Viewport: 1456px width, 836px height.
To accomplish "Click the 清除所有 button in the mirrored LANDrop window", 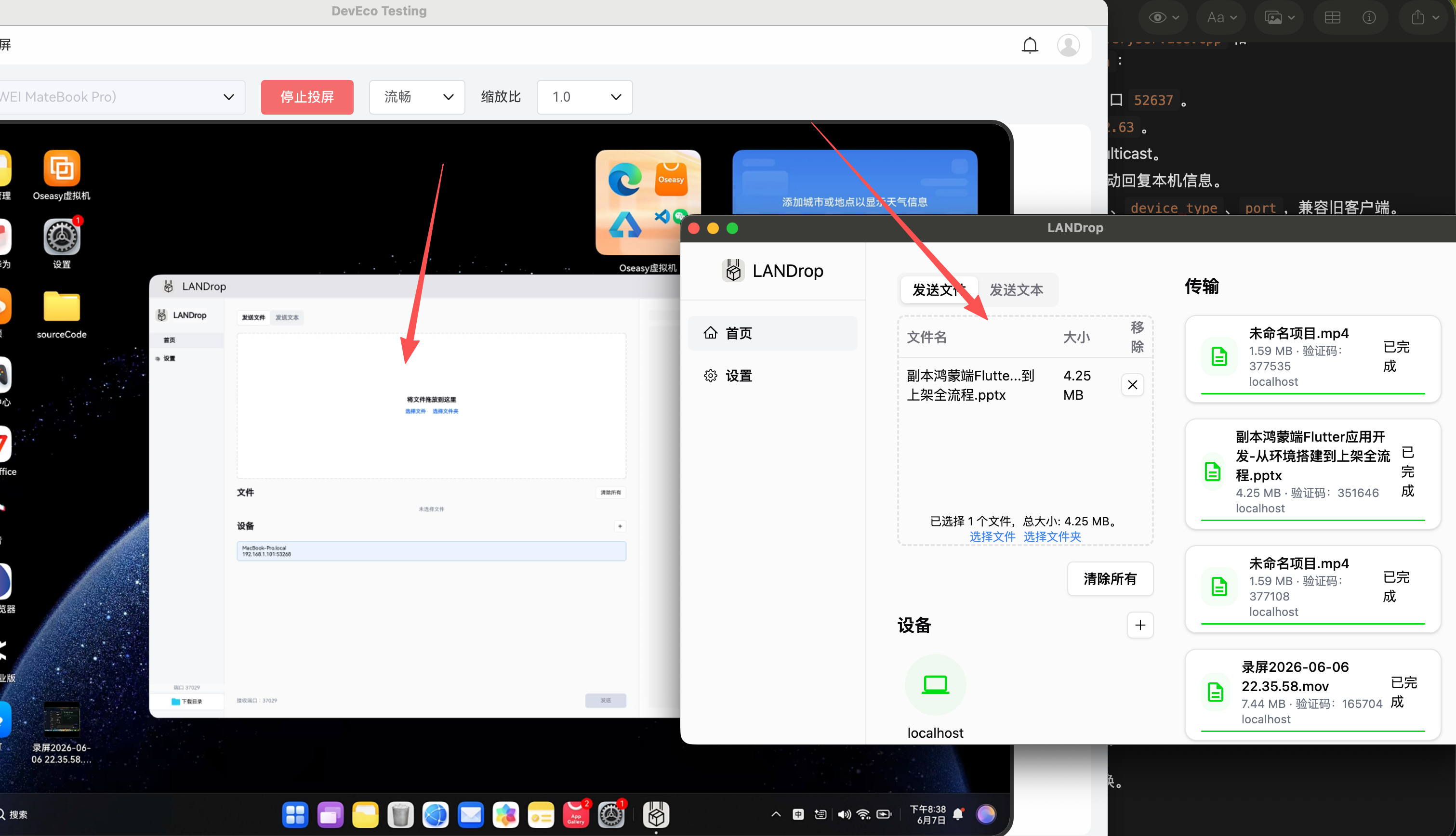I will click(610, 492).
